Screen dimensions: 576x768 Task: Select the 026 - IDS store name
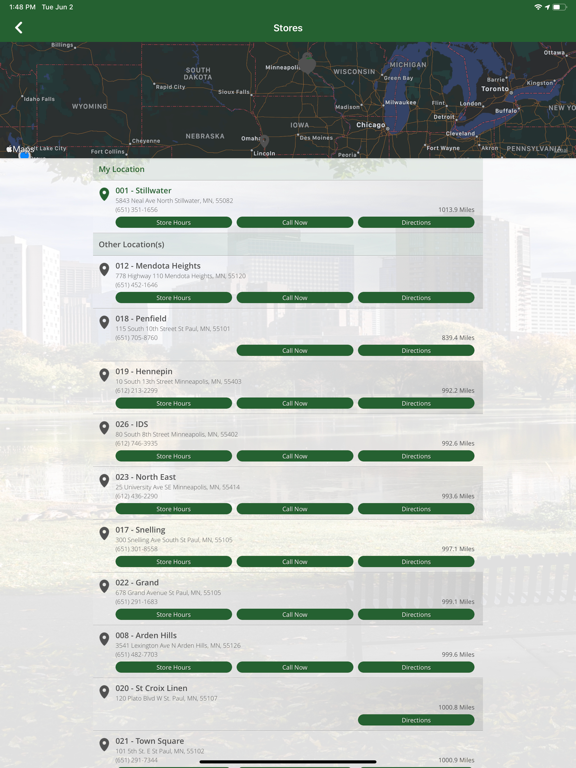132,425
